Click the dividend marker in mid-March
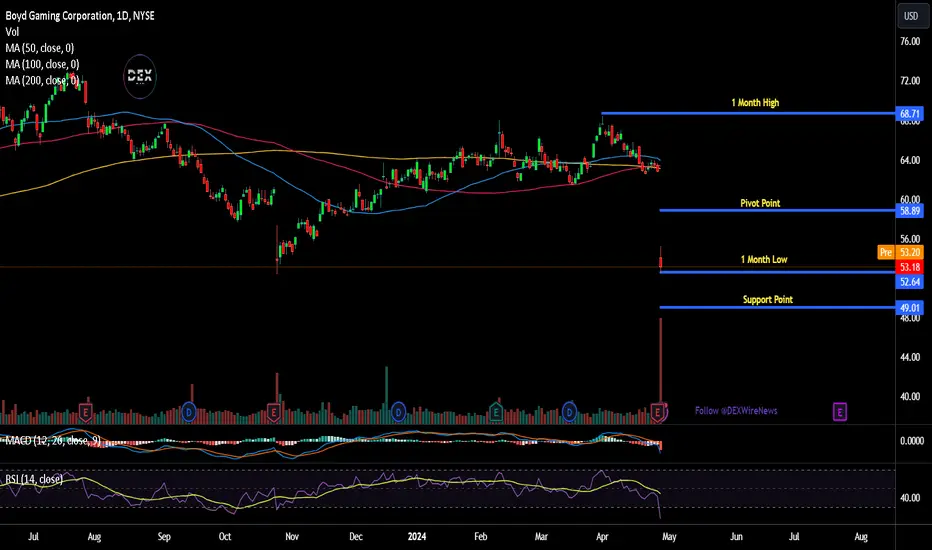The width and height of the screenshot is (932, 550). coord(569,411)
